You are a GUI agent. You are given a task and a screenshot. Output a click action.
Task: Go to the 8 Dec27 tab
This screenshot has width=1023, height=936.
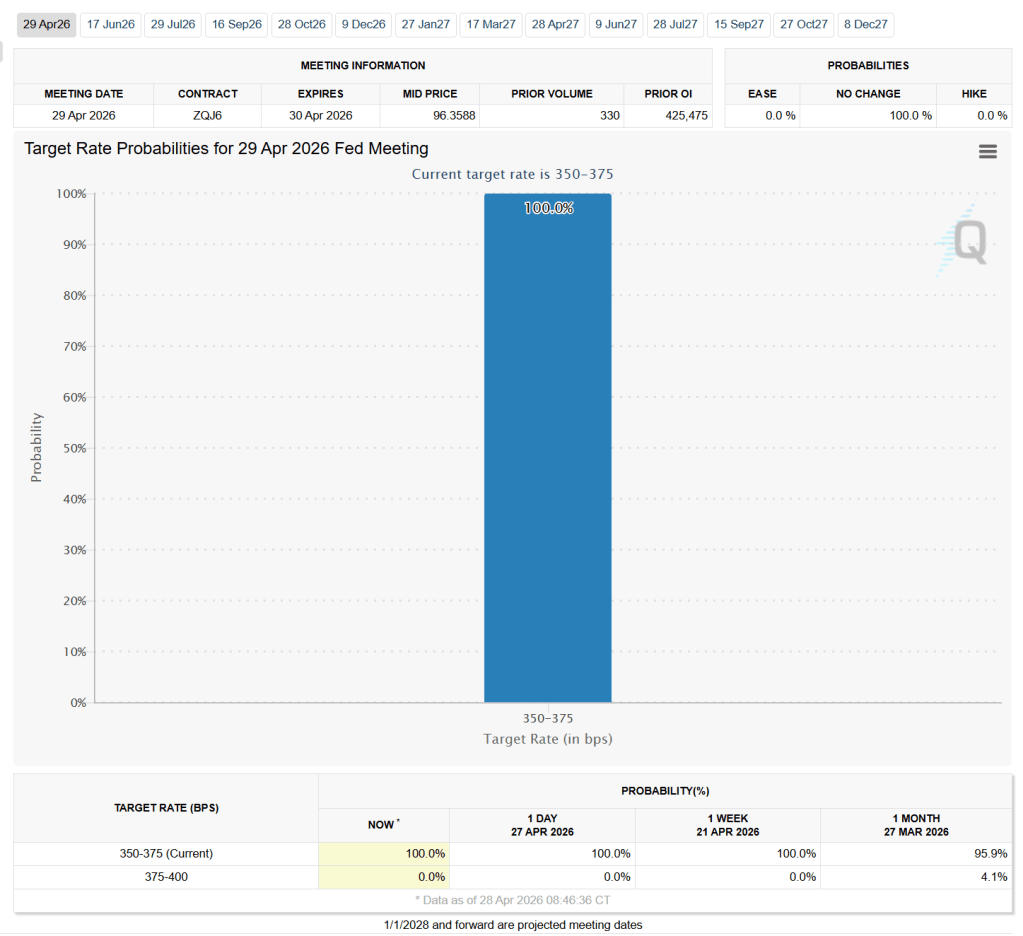coord(866,24)
